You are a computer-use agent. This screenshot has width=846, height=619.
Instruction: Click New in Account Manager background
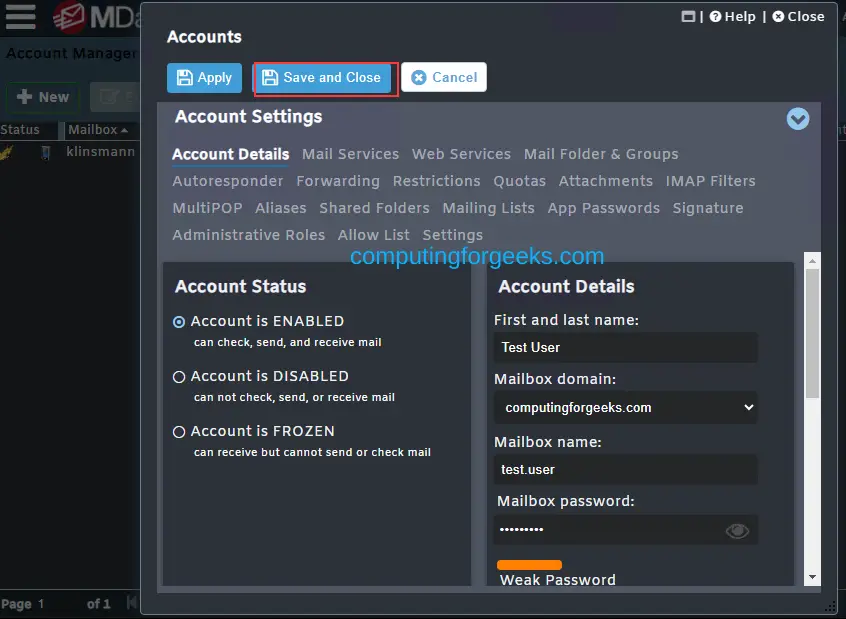pos(43,97)
